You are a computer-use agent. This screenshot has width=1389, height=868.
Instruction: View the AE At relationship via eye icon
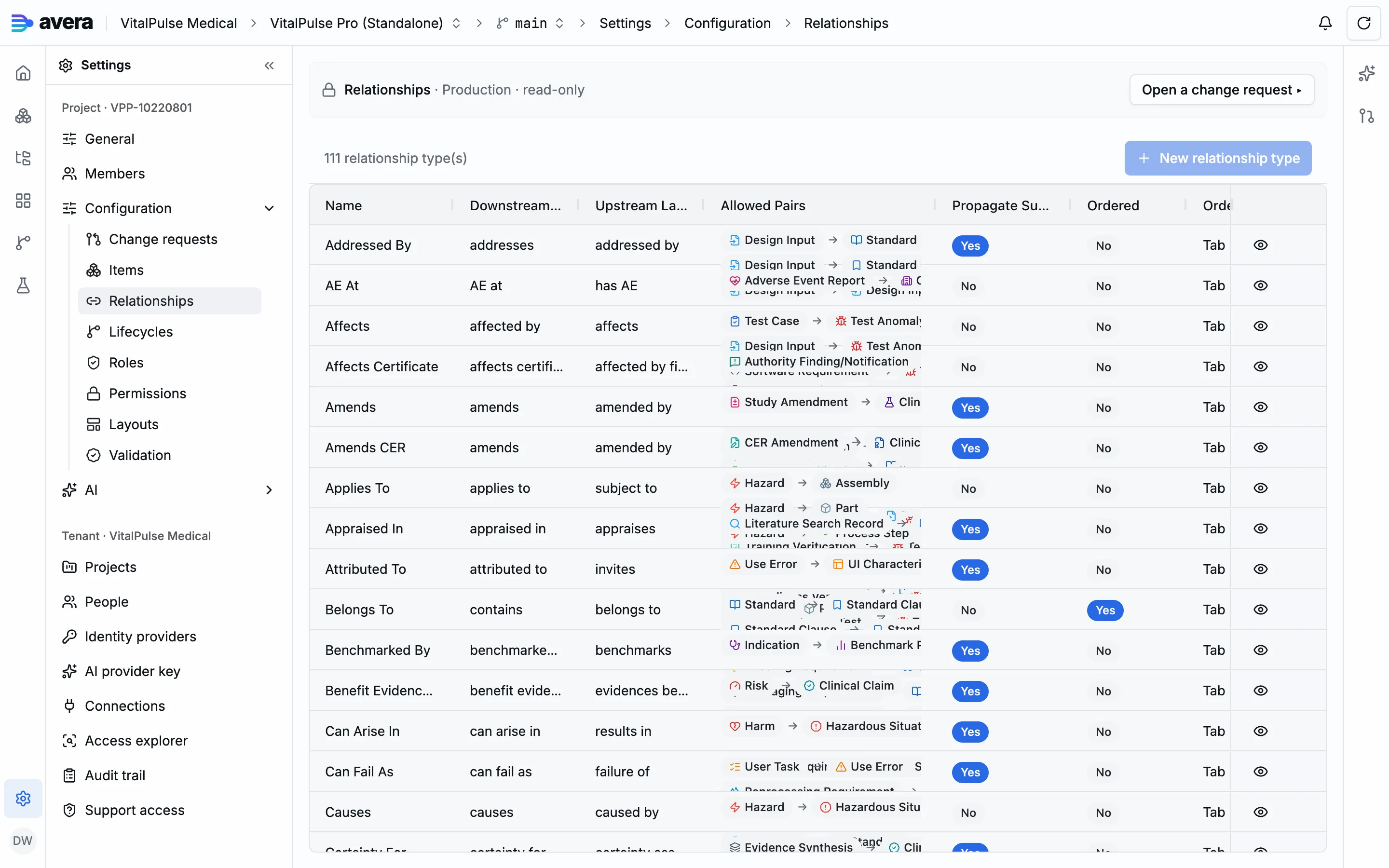point(1260,285)
